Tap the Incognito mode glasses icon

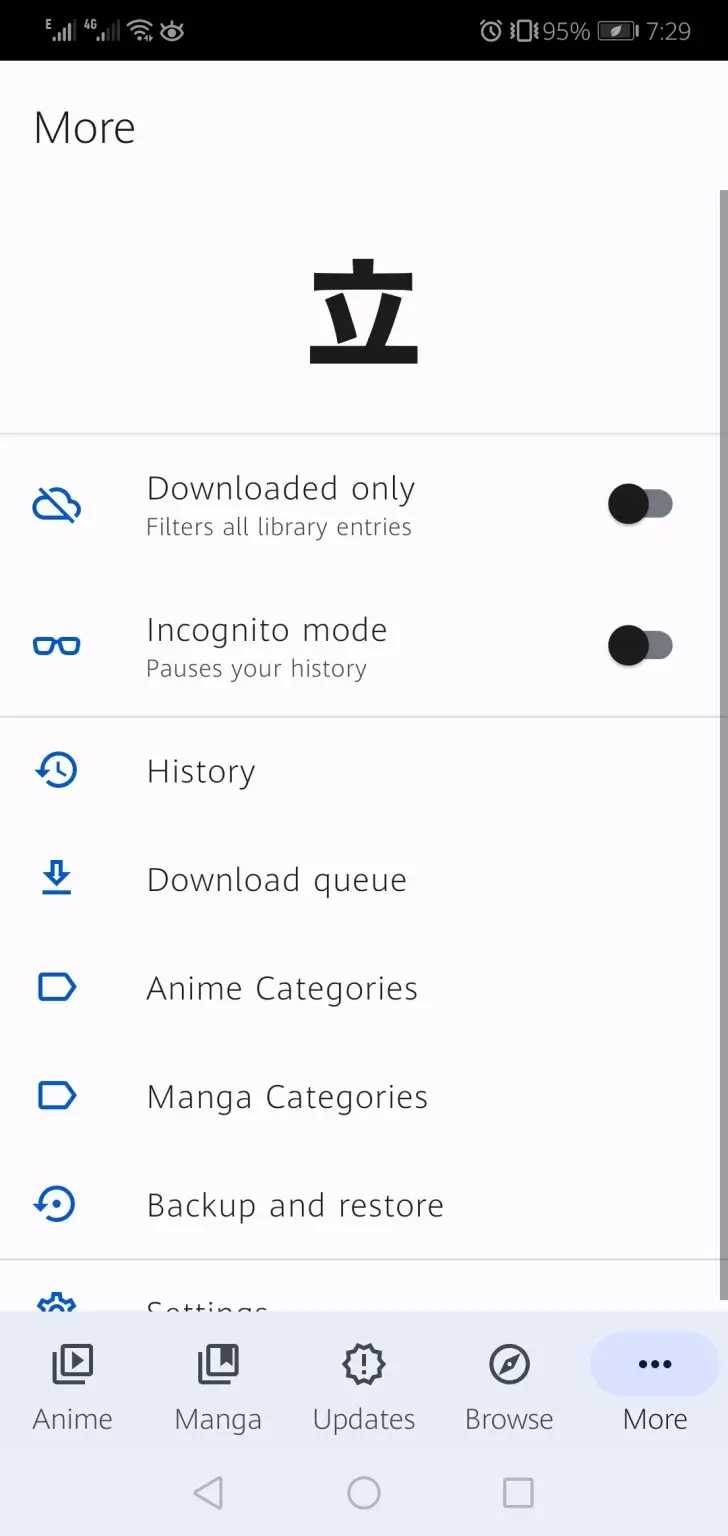click(56, 646)
